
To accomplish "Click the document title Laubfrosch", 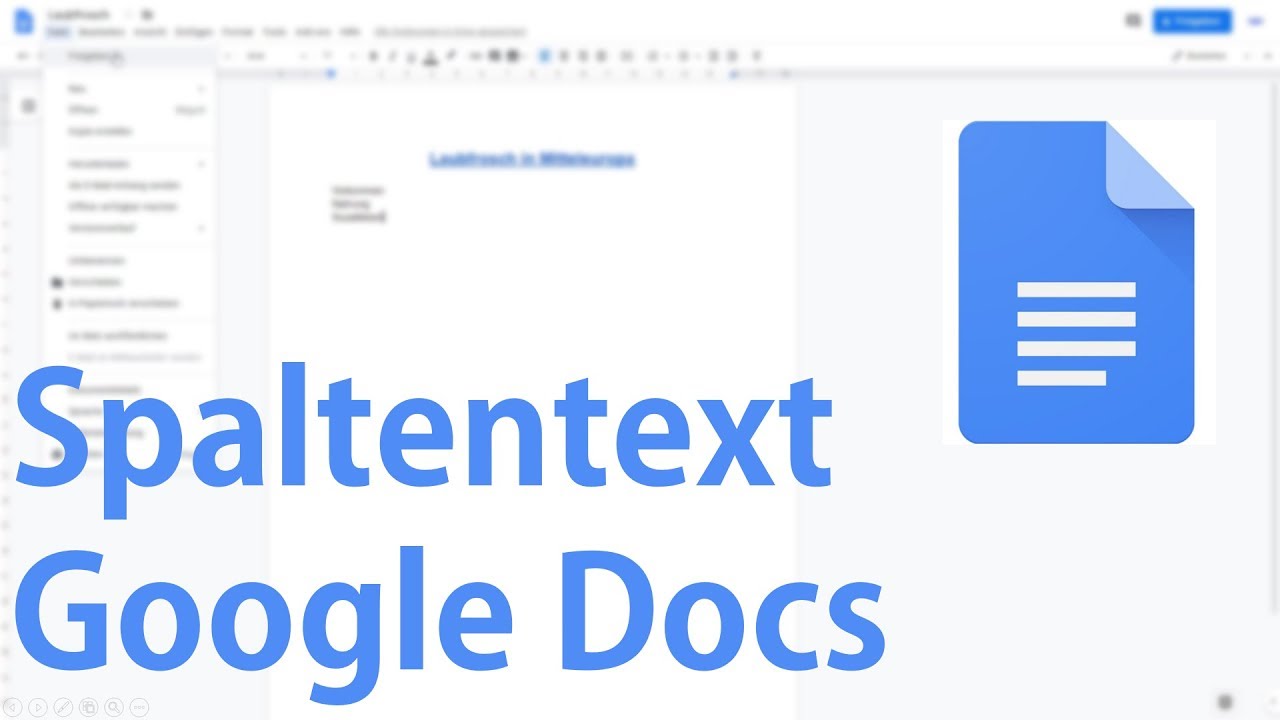I will [x=78, y=15].
